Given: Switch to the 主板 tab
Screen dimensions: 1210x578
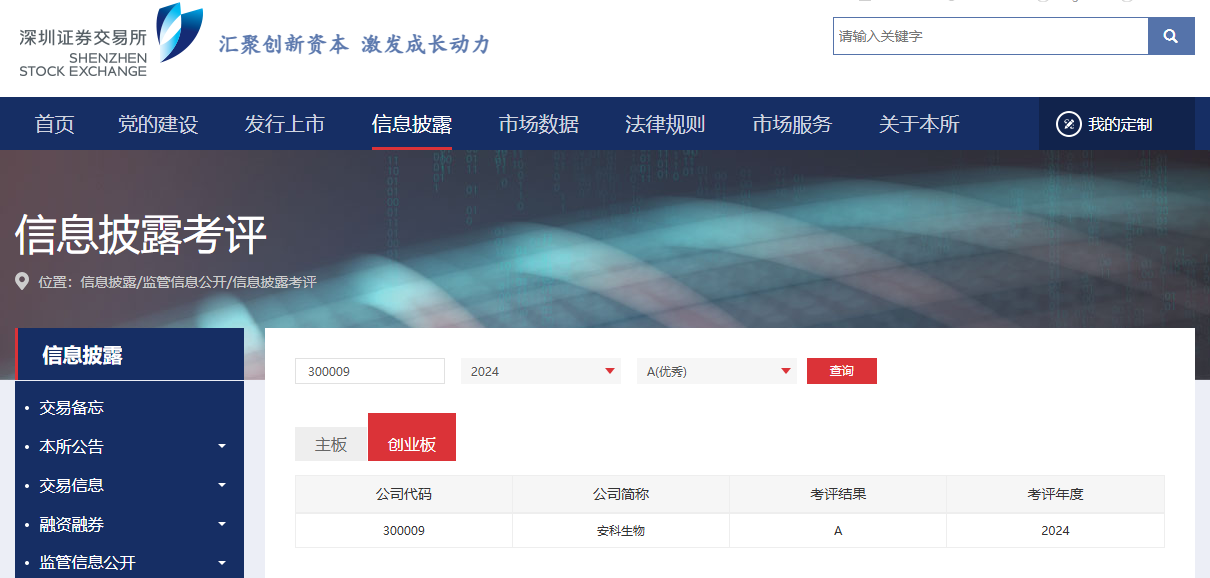Looking at the screenshot, I should pos(331,444).
